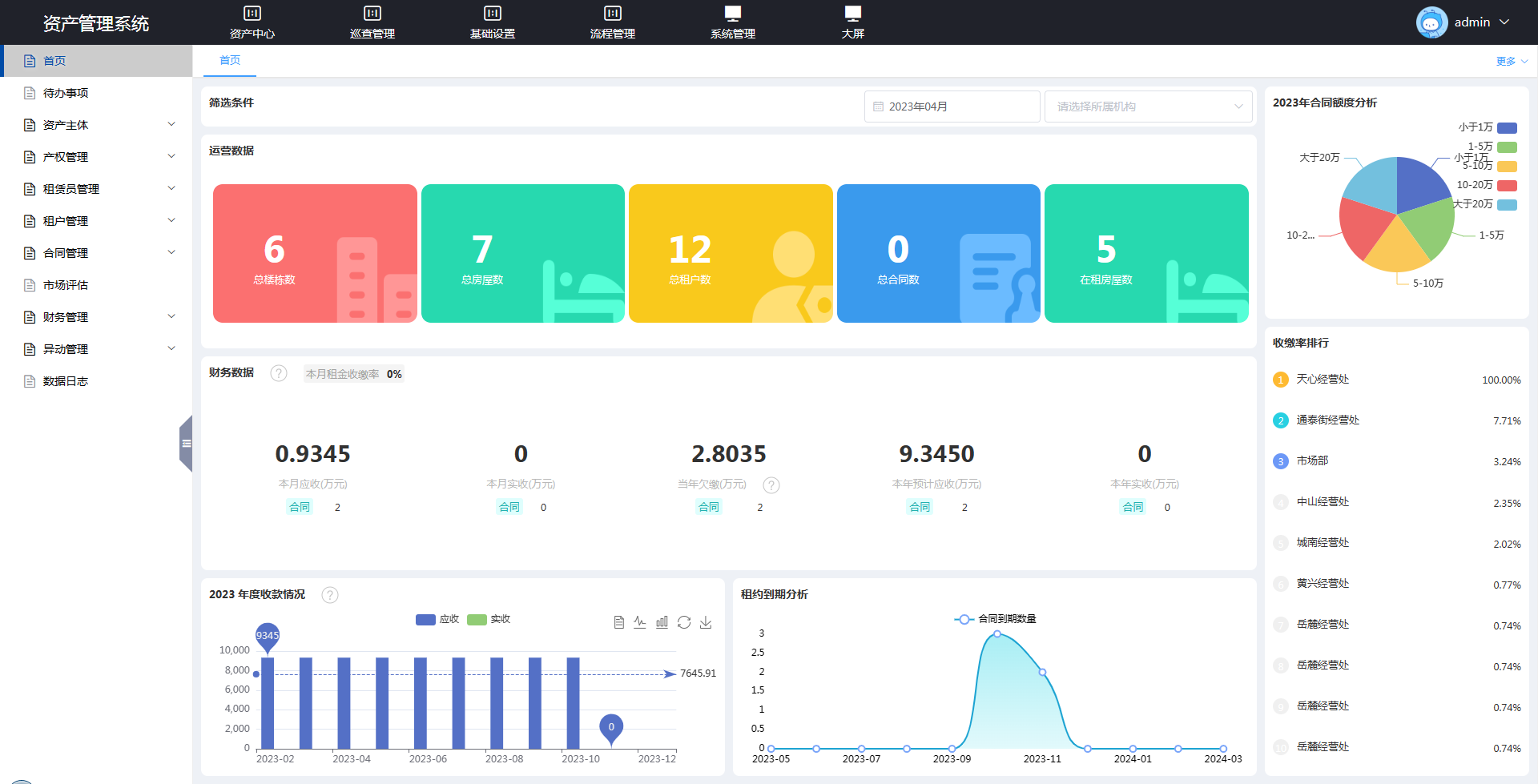The image size is (1538, 784).
Task: Click the 2023年04月 date input
Action: [952, 107]
